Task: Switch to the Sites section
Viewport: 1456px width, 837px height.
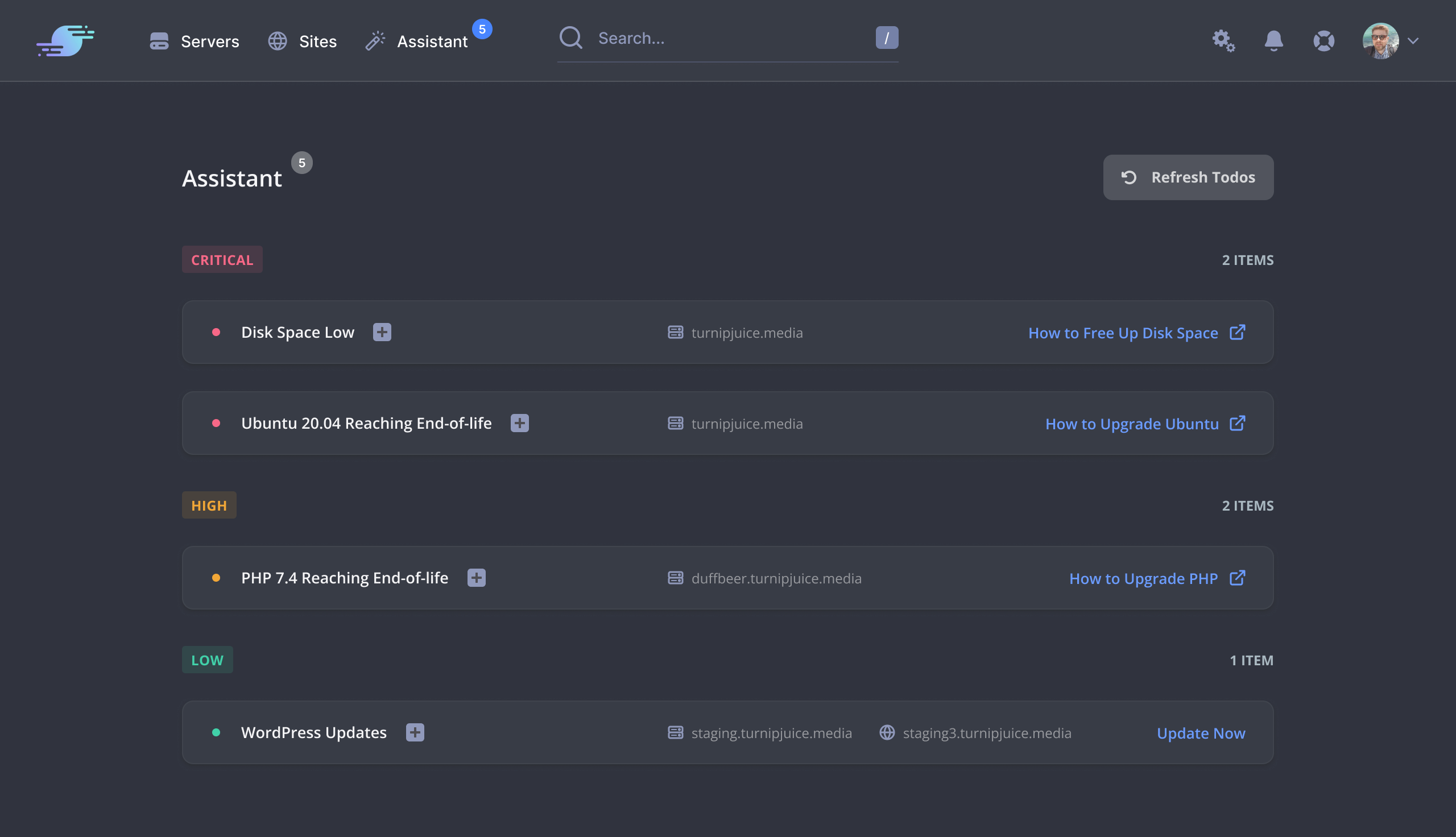Action: [x=317, y=41]
